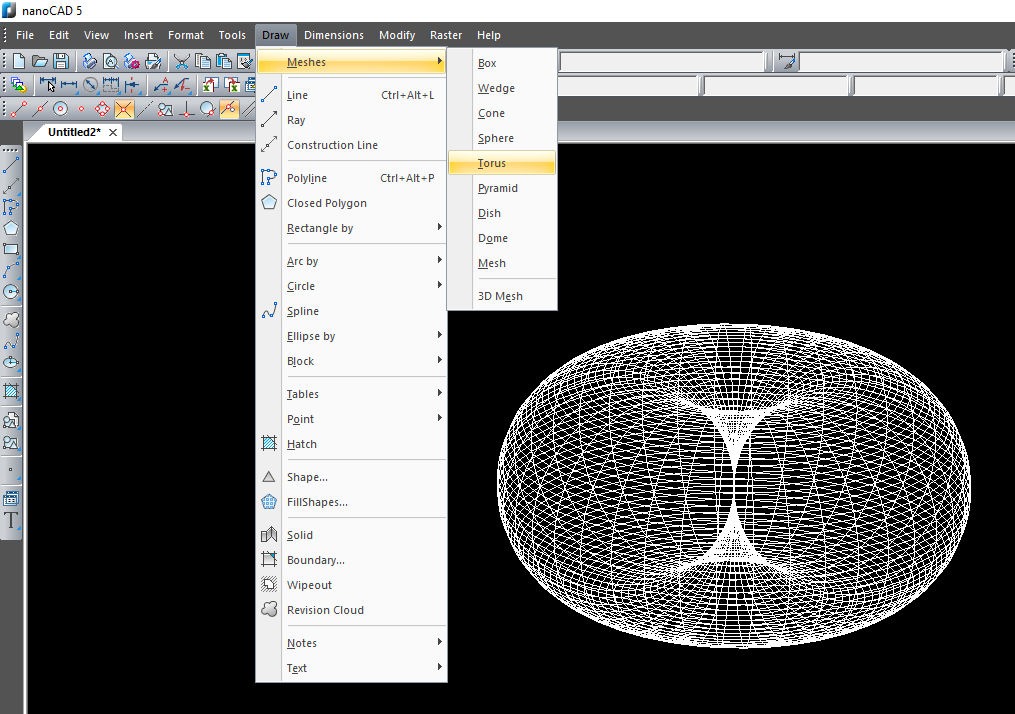Close the Untitled2 document tab
This screenshot has height=714, width=1015.
[x=113, y=133]
